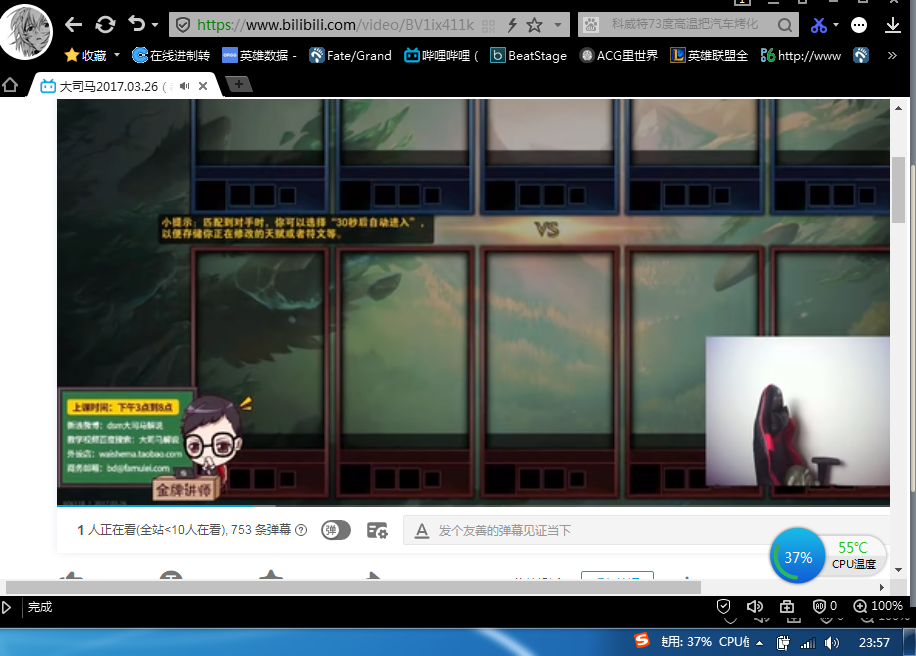Screen dimensions: 916x656
Task: Click the taskbar network signal icon
Action: coord(808,643)
